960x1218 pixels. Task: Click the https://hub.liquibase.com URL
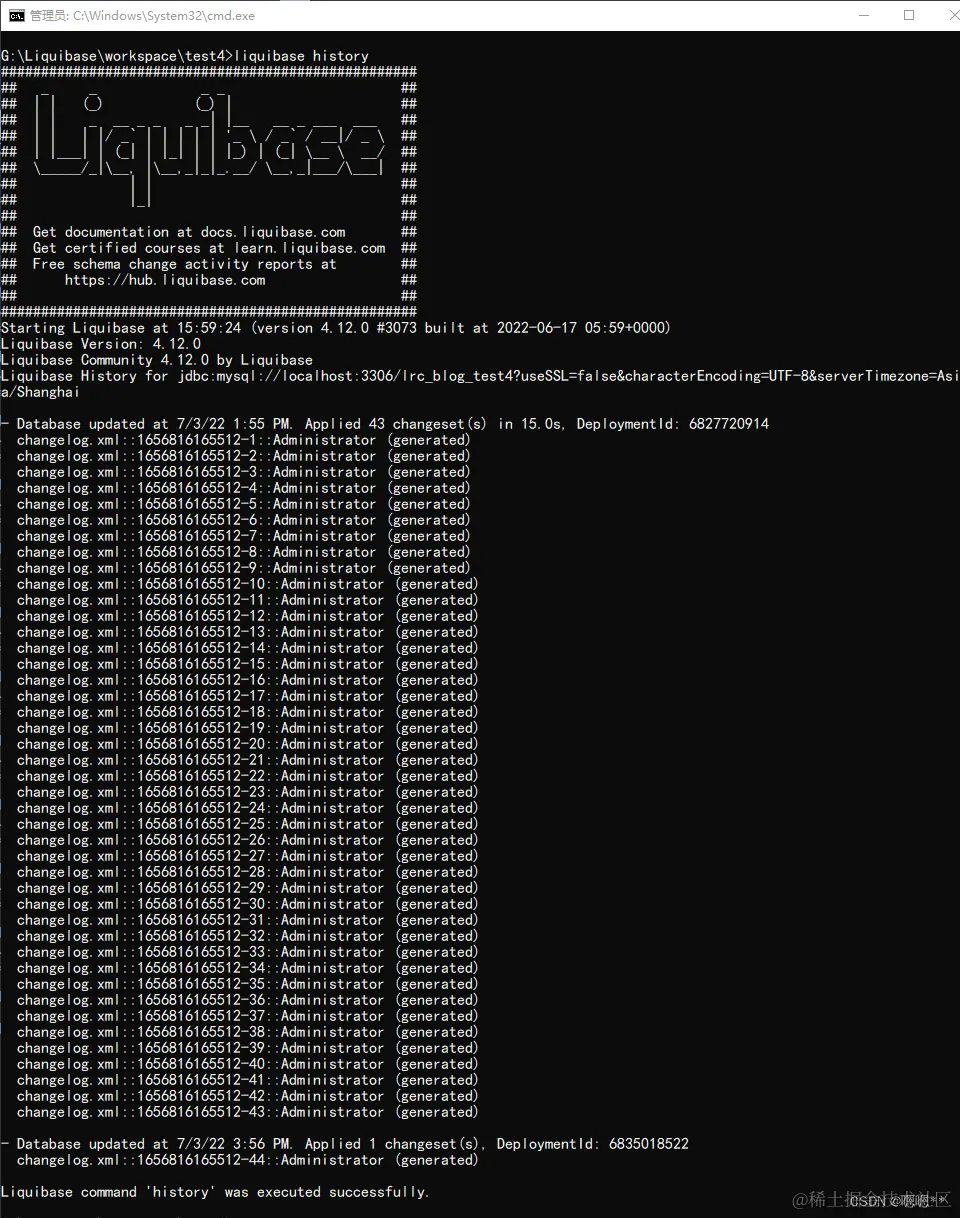165,280
